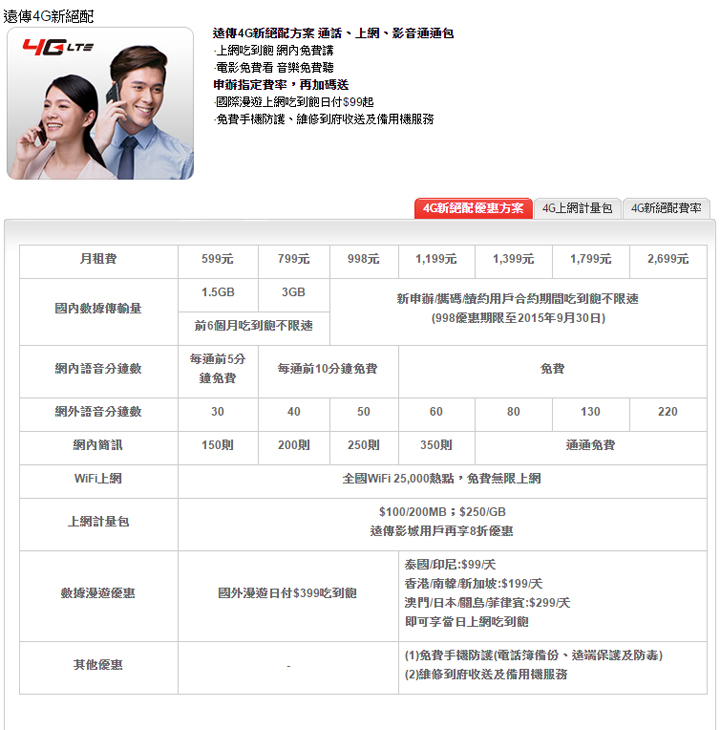Image resolution: width=720 pixels, height=730 pixels.
Task: Click the 80 minutes cell
Action: tap(513, 412)
